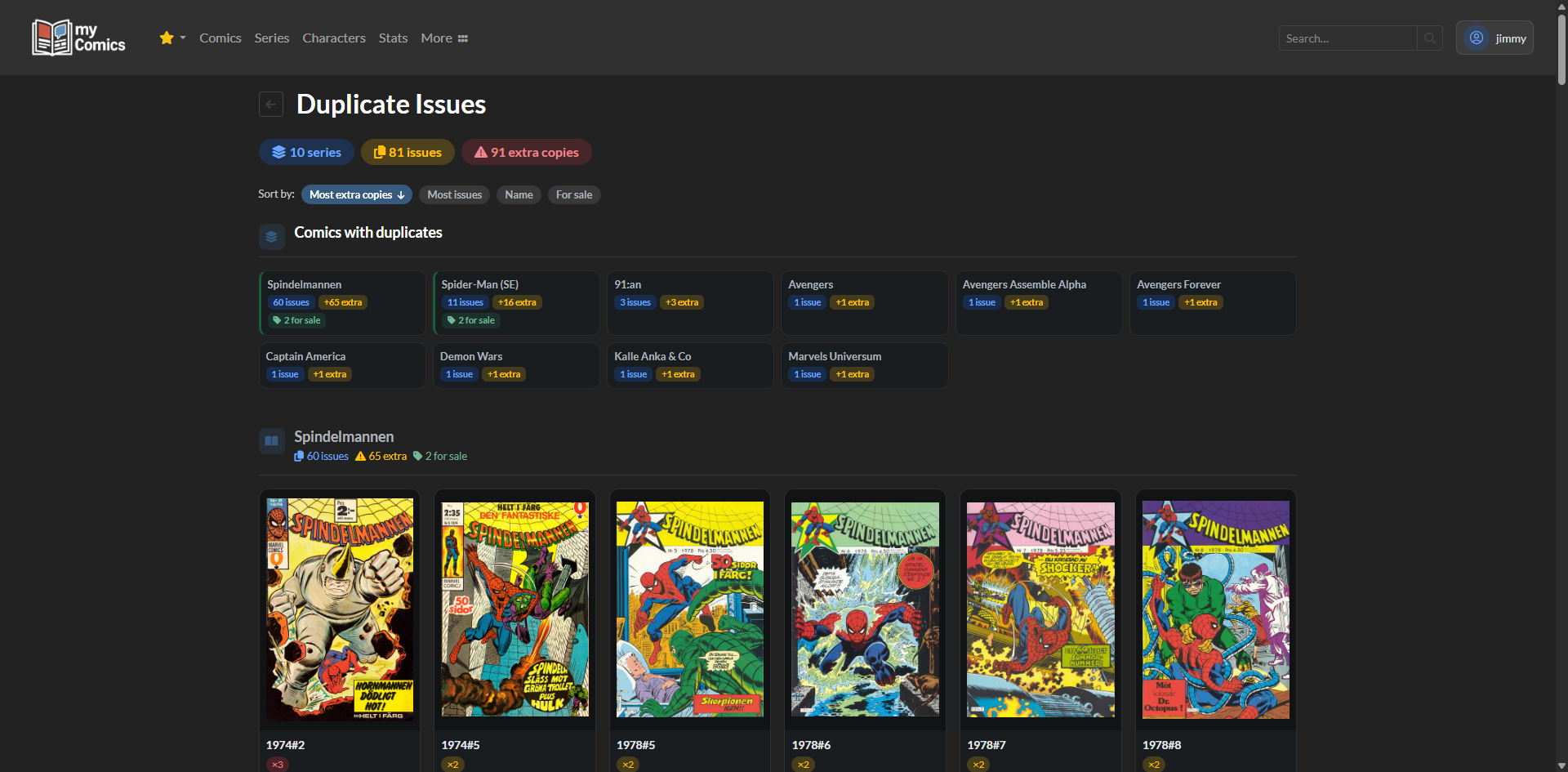Screen dimensions: 1568x772
Task: Sort duplicates by Name
Action: [519, 194]
